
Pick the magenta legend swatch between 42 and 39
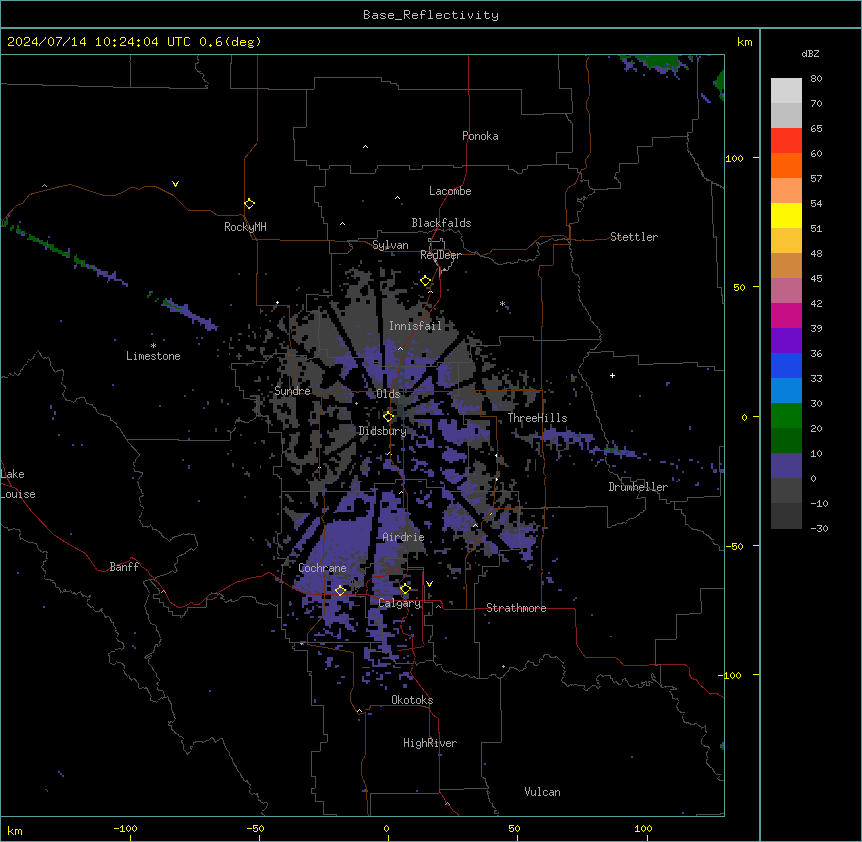click(x=786, y=315)
